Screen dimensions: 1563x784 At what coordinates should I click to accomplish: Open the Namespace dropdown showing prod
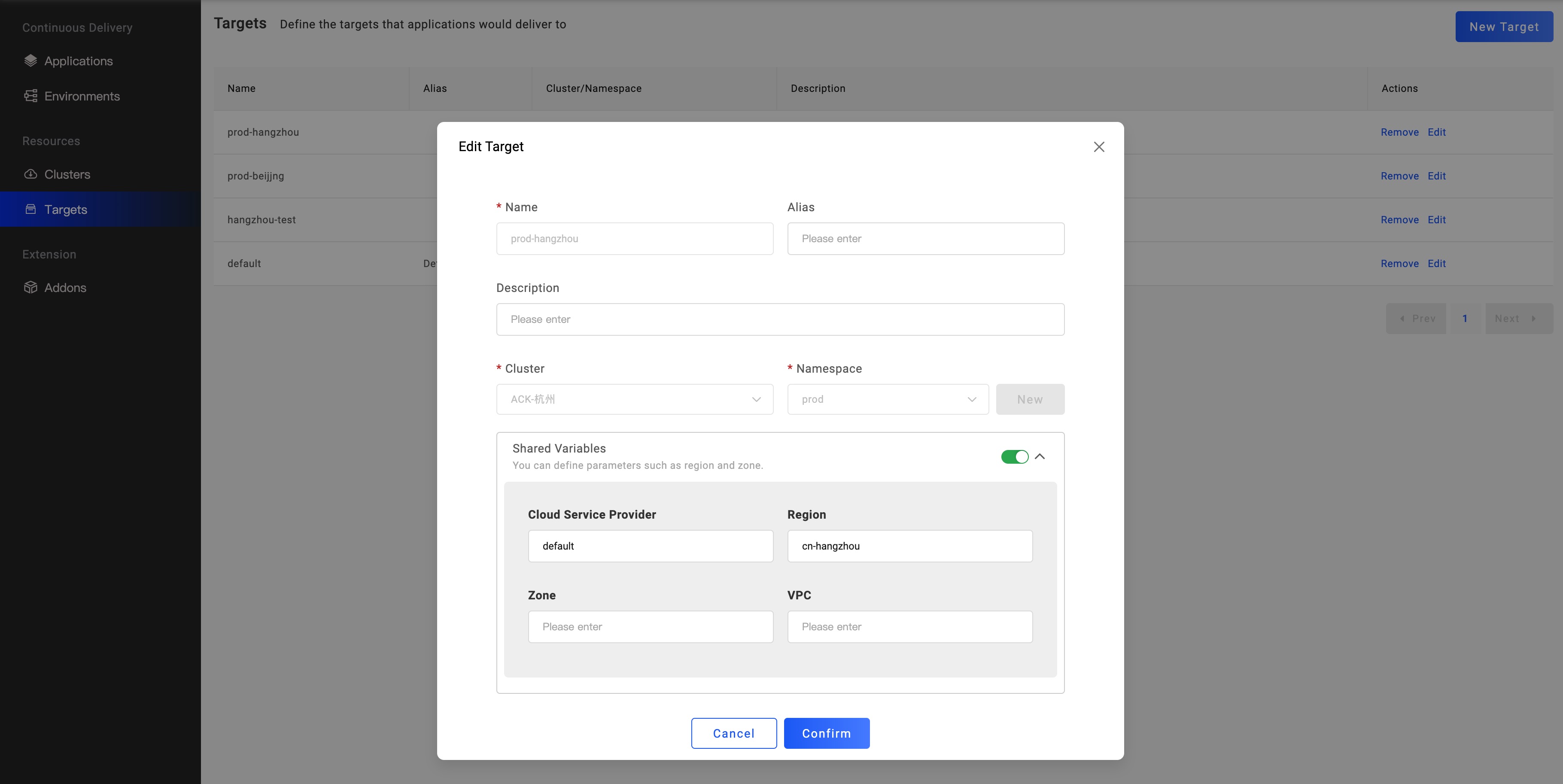[x=888, y=399]
